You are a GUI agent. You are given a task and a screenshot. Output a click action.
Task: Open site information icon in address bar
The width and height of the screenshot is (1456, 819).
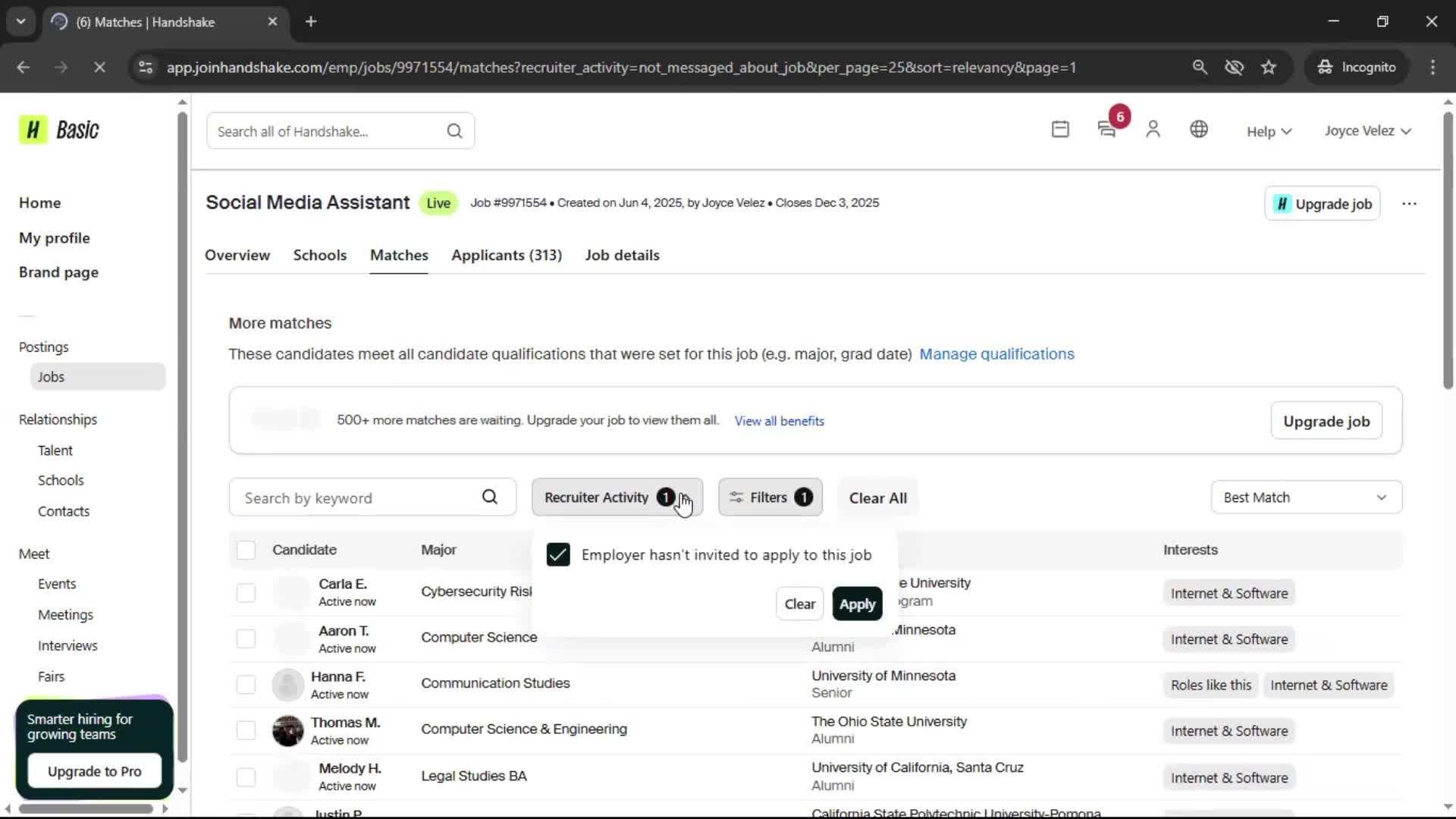[146, 67]
